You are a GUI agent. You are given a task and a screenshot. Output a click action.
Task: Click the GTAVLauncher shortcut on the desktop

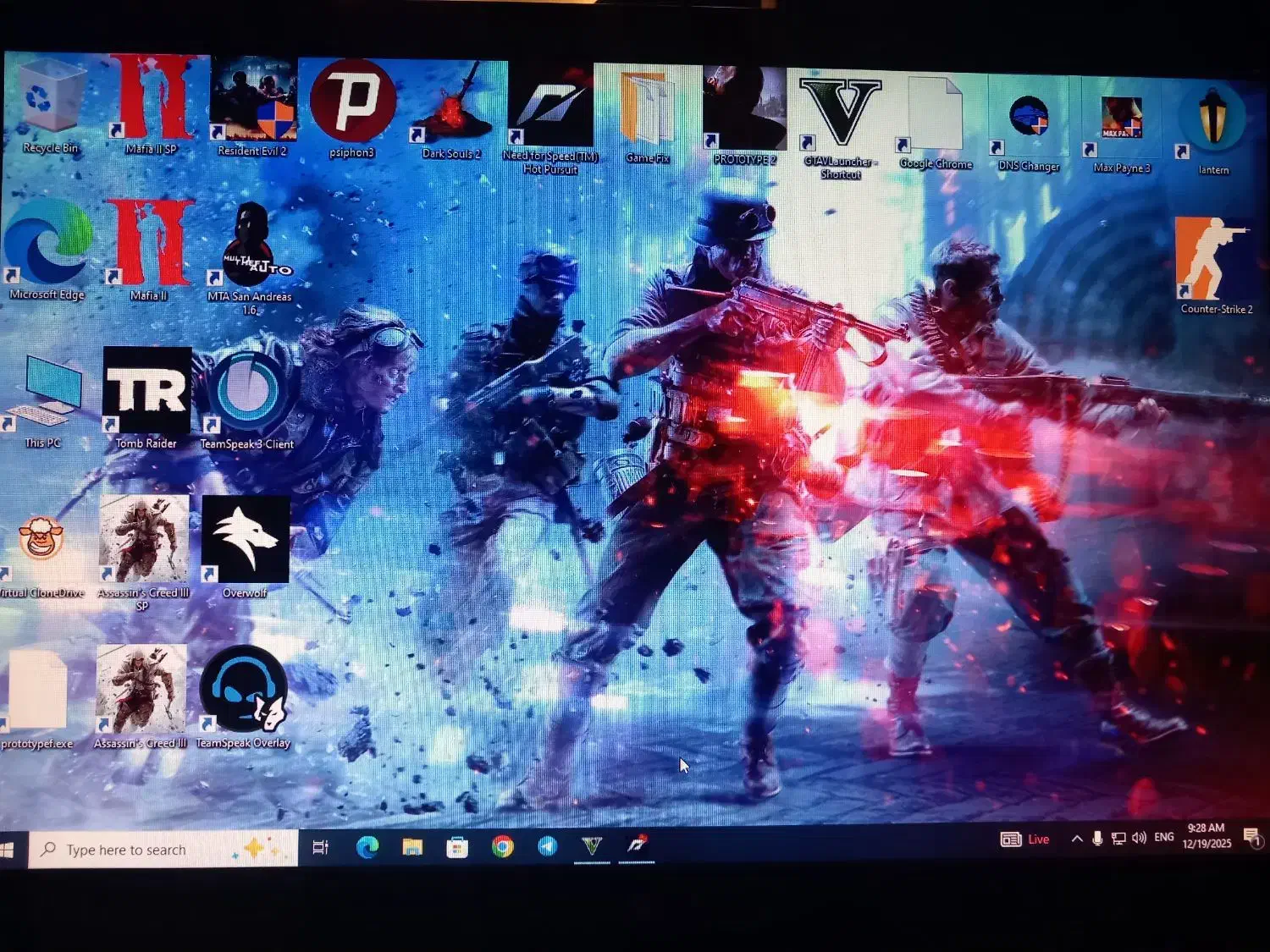coord(840,114)
